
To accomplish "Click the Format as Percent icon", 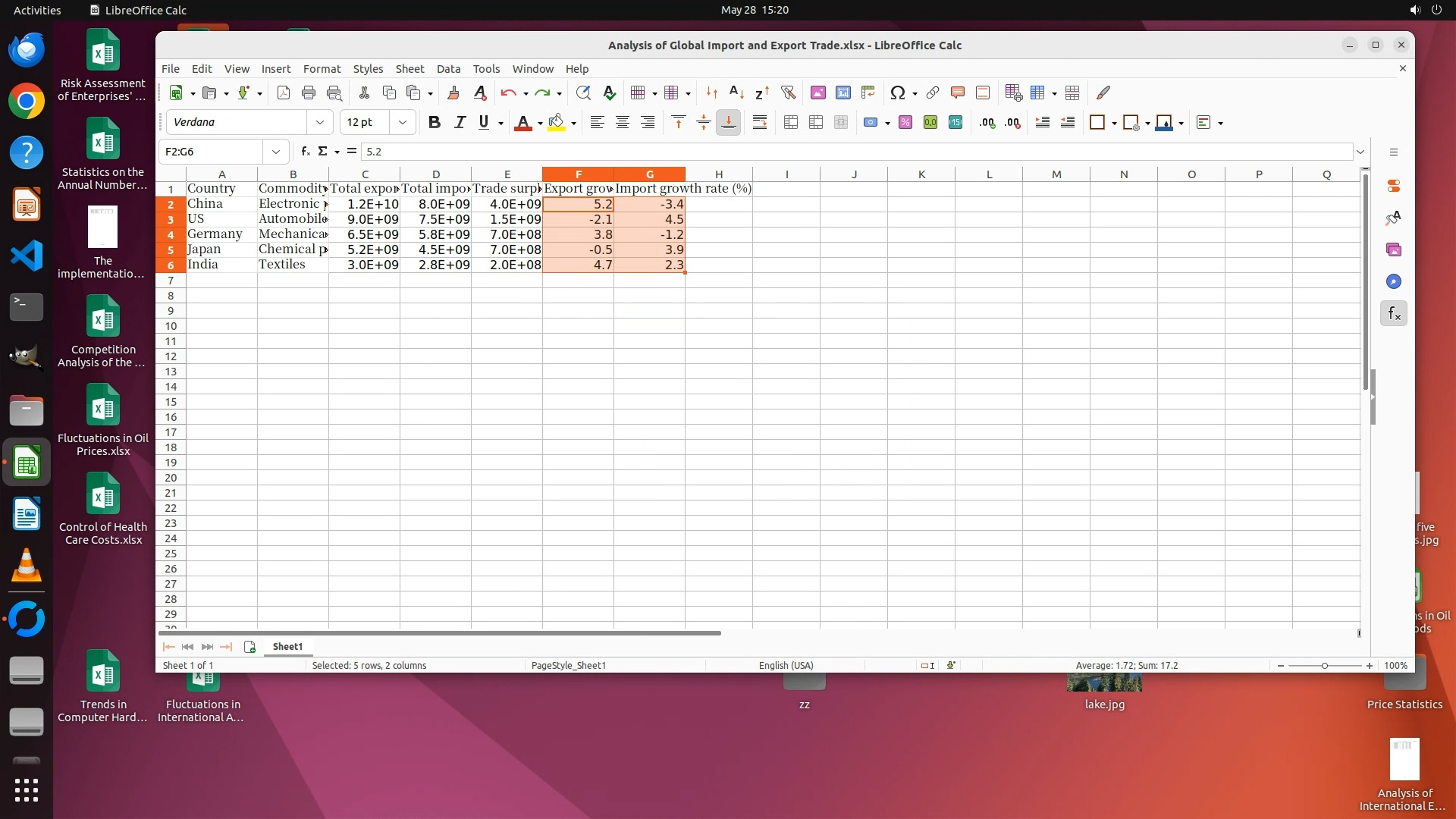I will click(x=905, y=122).
